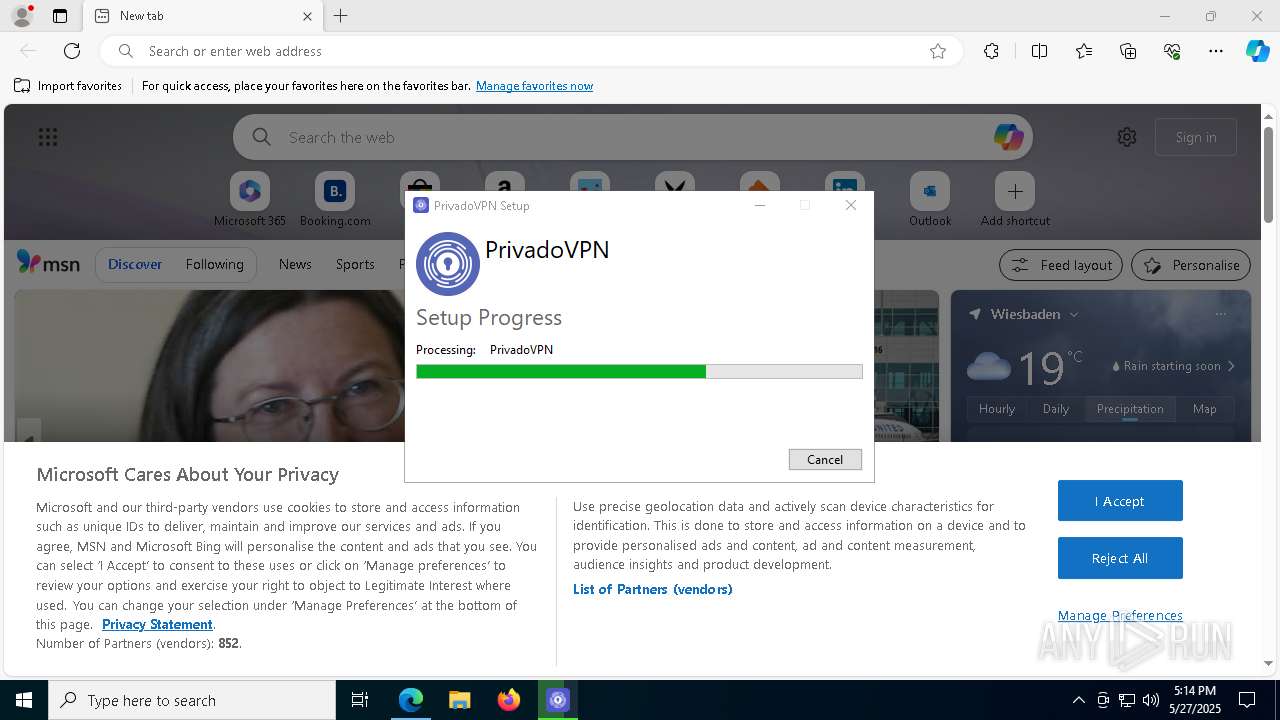This screenshot has width=1280, height=720.
Task: Open the MSN logo home link
Action: click(x=48, y=263)
